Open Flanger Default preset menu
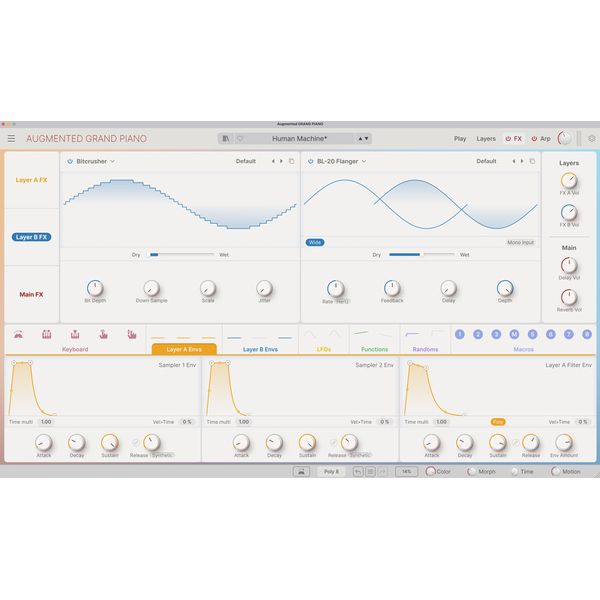Image resolution: width=600 pixels, height=600 pixels. click(486, 161)
